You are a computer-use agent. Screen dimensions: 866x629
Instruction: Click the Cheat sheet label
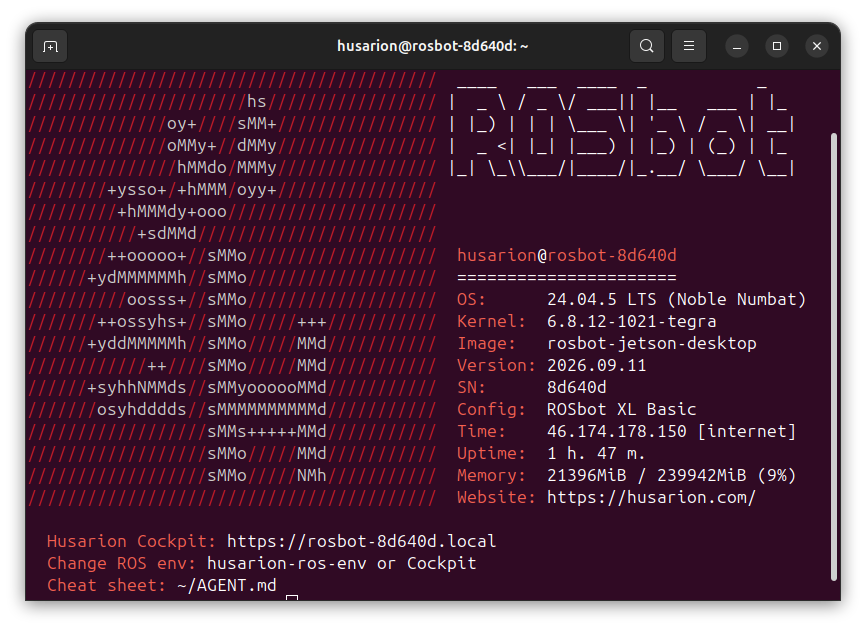(x=106, y=585)
